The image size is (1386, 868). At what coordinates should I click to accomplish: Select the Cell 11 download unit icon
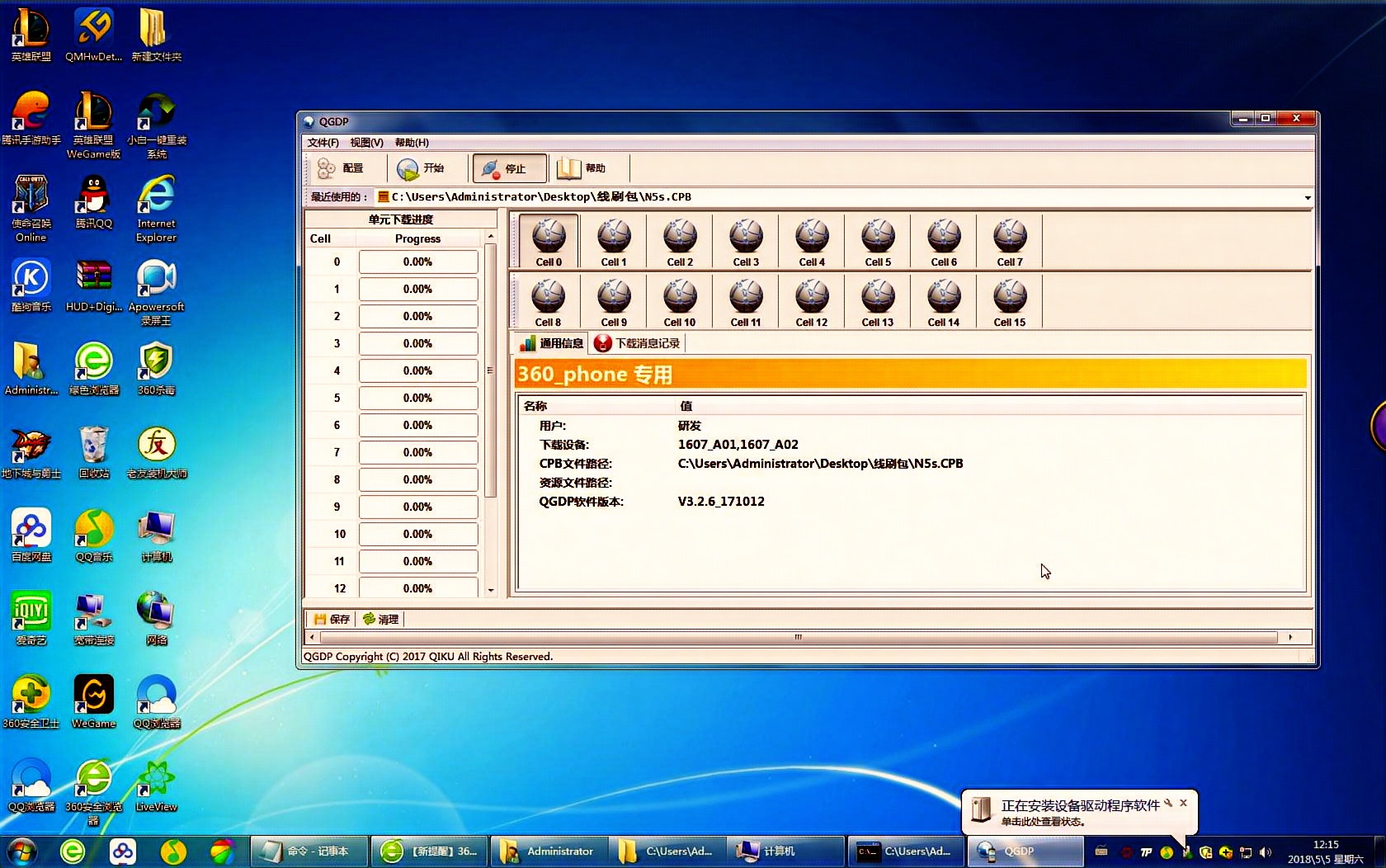(746, 302)
